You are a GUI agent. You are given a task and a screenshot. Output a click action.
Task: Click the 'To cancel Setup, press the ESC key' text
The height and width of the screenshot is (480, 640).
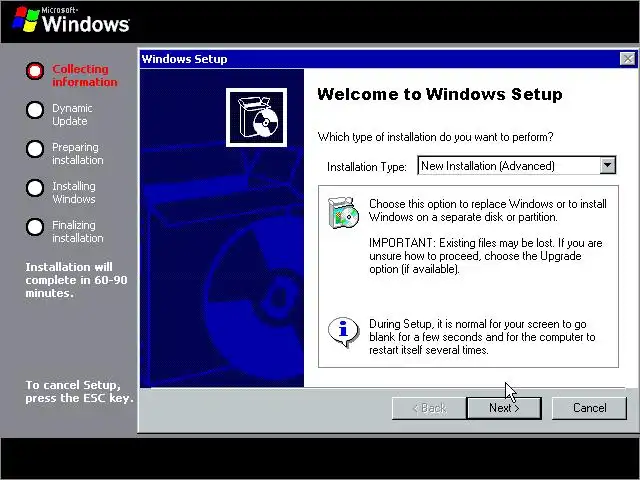[80, 391]
